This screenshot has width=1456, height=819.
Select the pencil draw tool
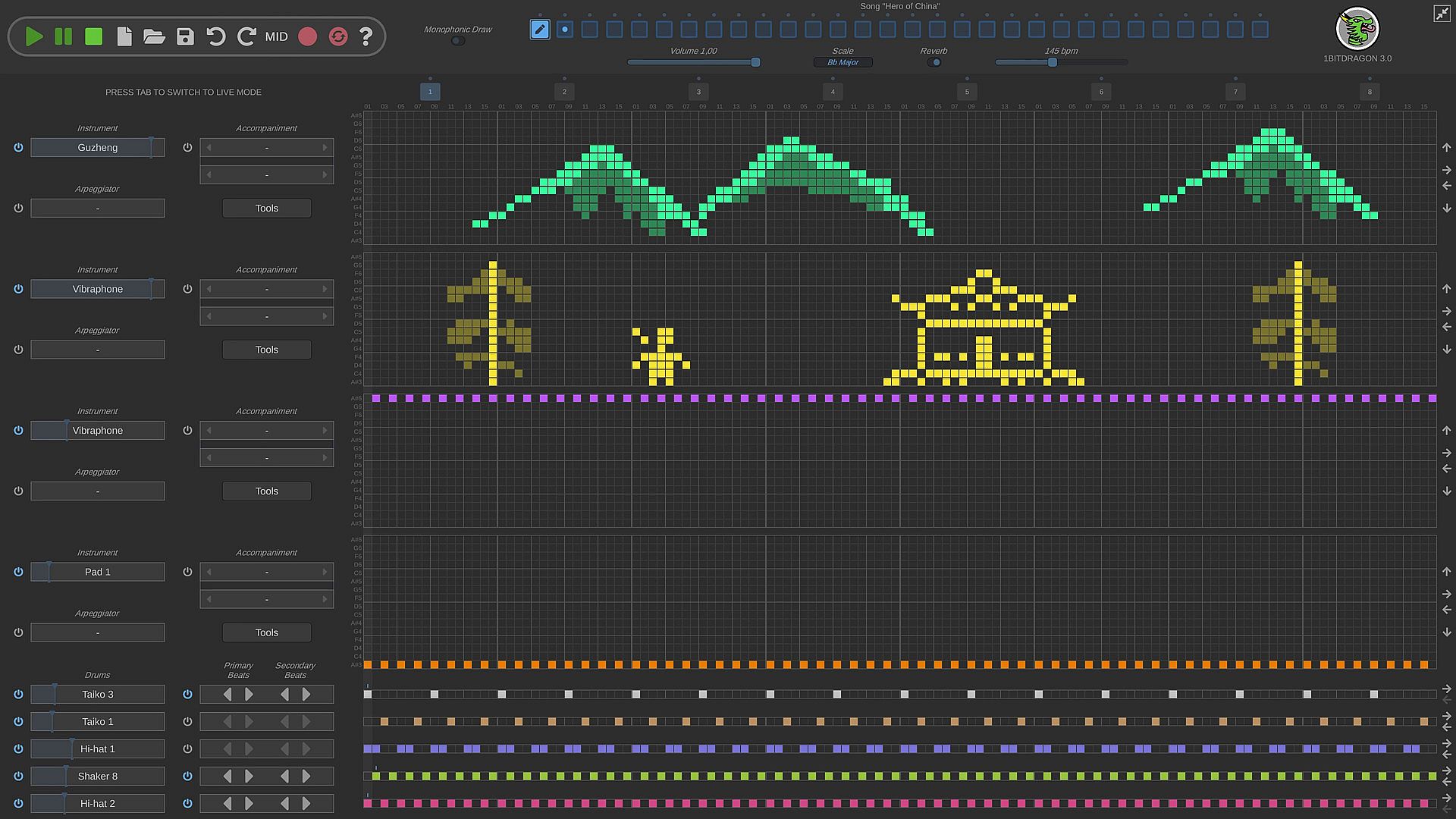[x=540, y=30]
